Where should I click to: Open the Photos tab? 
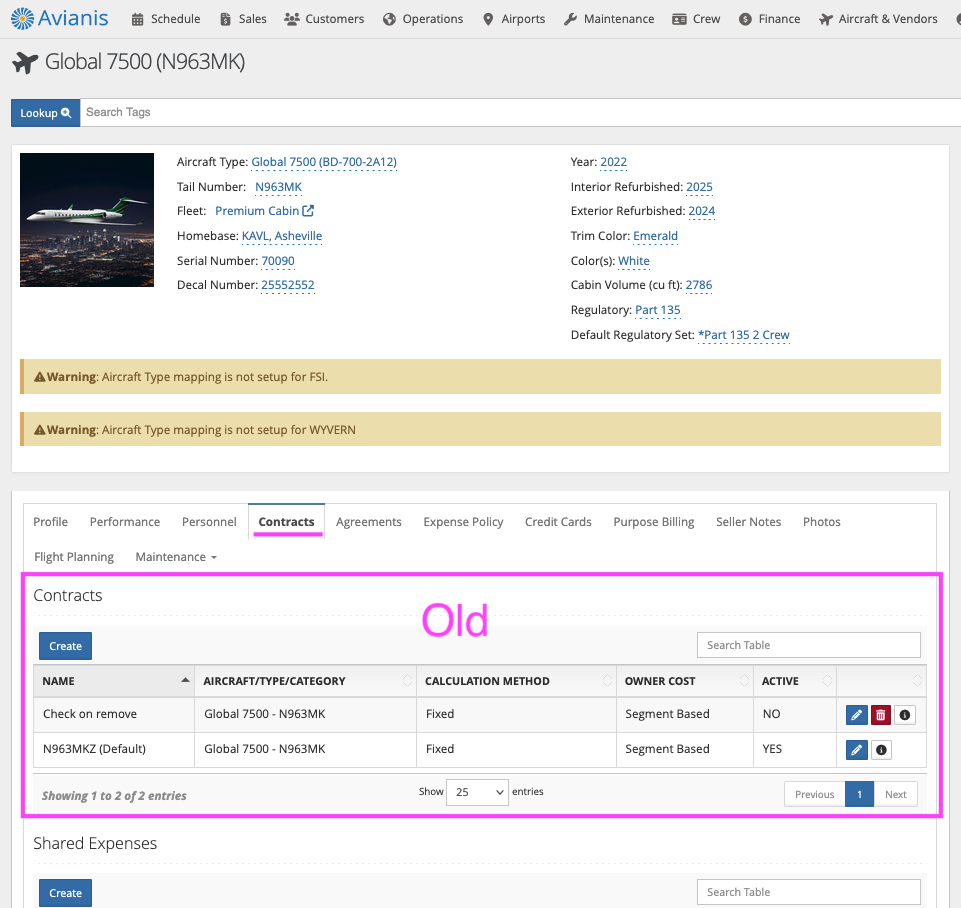click(x=821, y=522)
